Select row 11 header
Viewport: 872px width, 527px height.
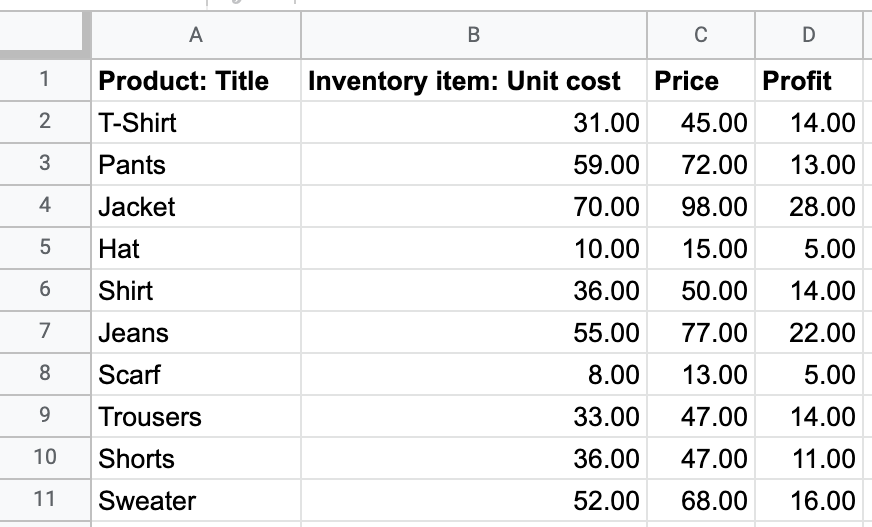point(45,500)
